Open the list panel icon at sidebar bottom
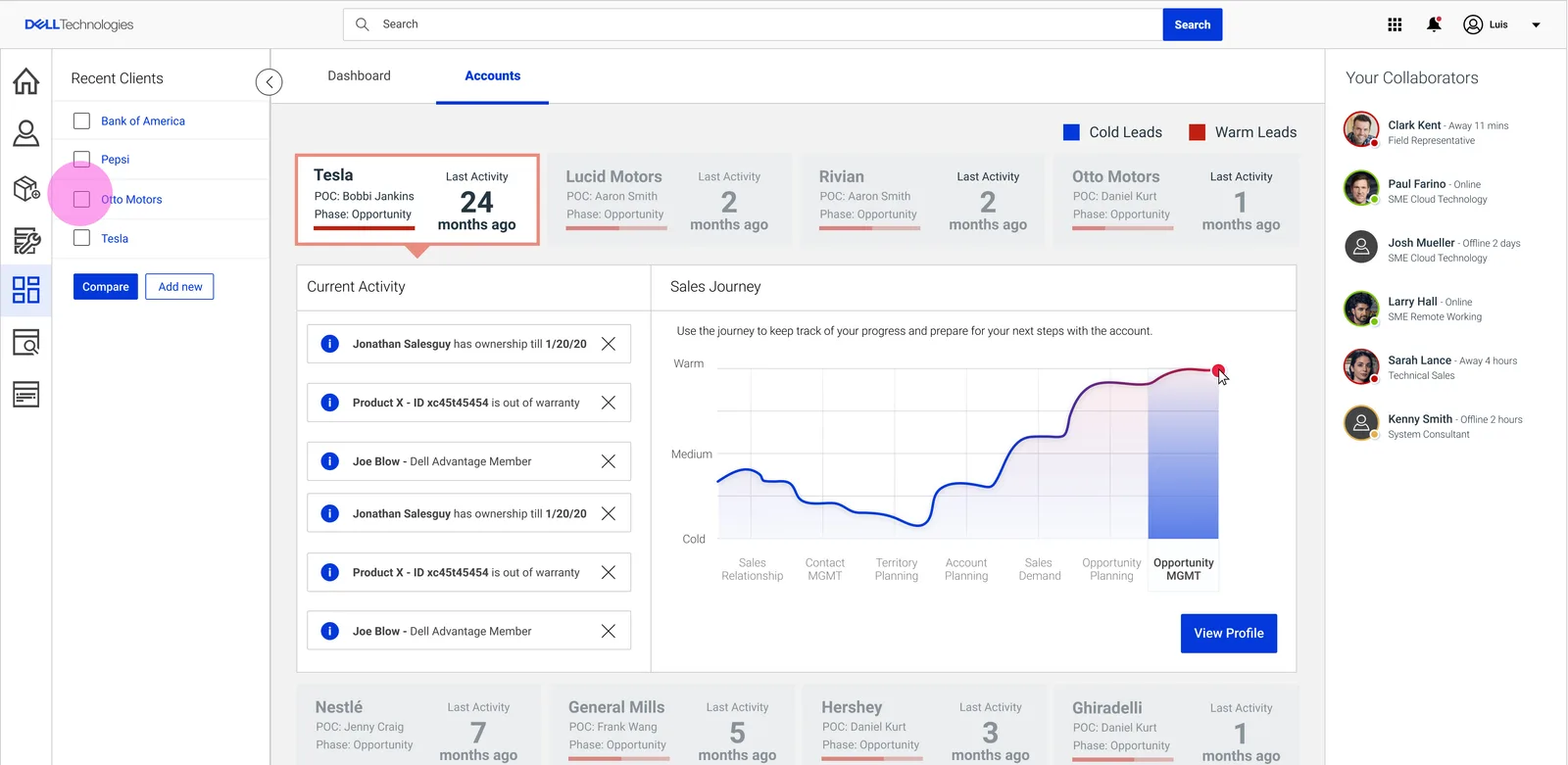Image resolution: width=1568 pixels, height=765 pixels. pyautogui.click(x=26, y=395)
